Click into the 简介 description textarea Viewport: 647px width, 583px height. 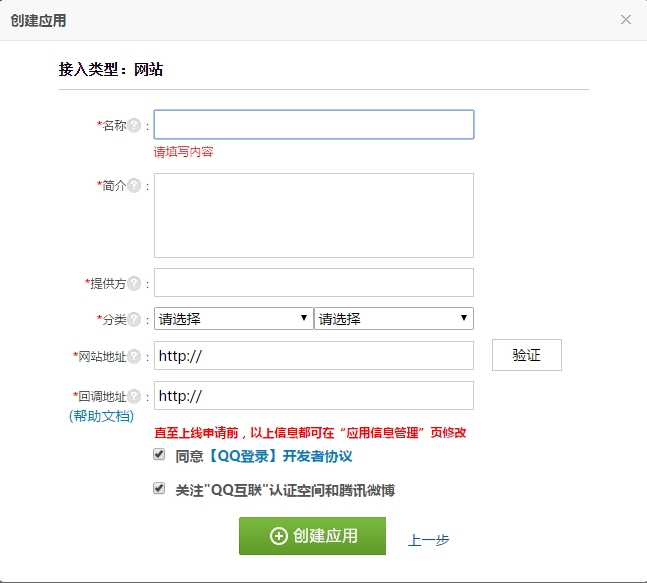tap(313, 215)
